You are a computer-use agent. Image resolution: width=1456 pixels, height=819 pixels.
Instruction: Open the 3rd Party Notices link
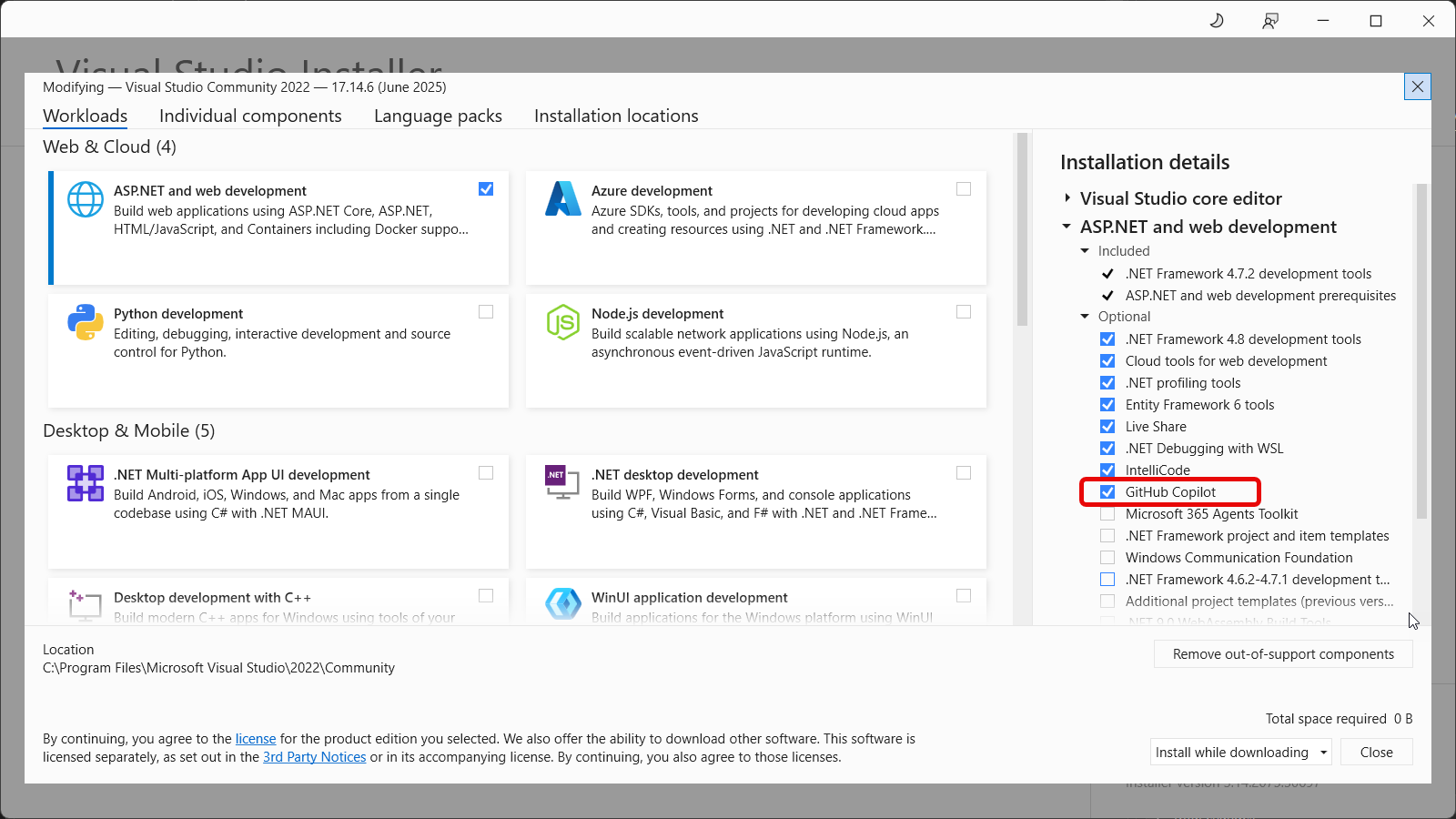coord(314,757)
